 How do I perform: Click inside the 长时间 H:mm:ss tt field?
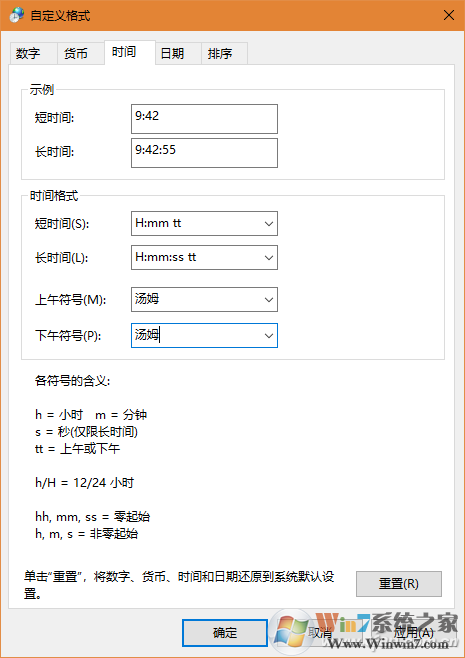tap(196, 258)
